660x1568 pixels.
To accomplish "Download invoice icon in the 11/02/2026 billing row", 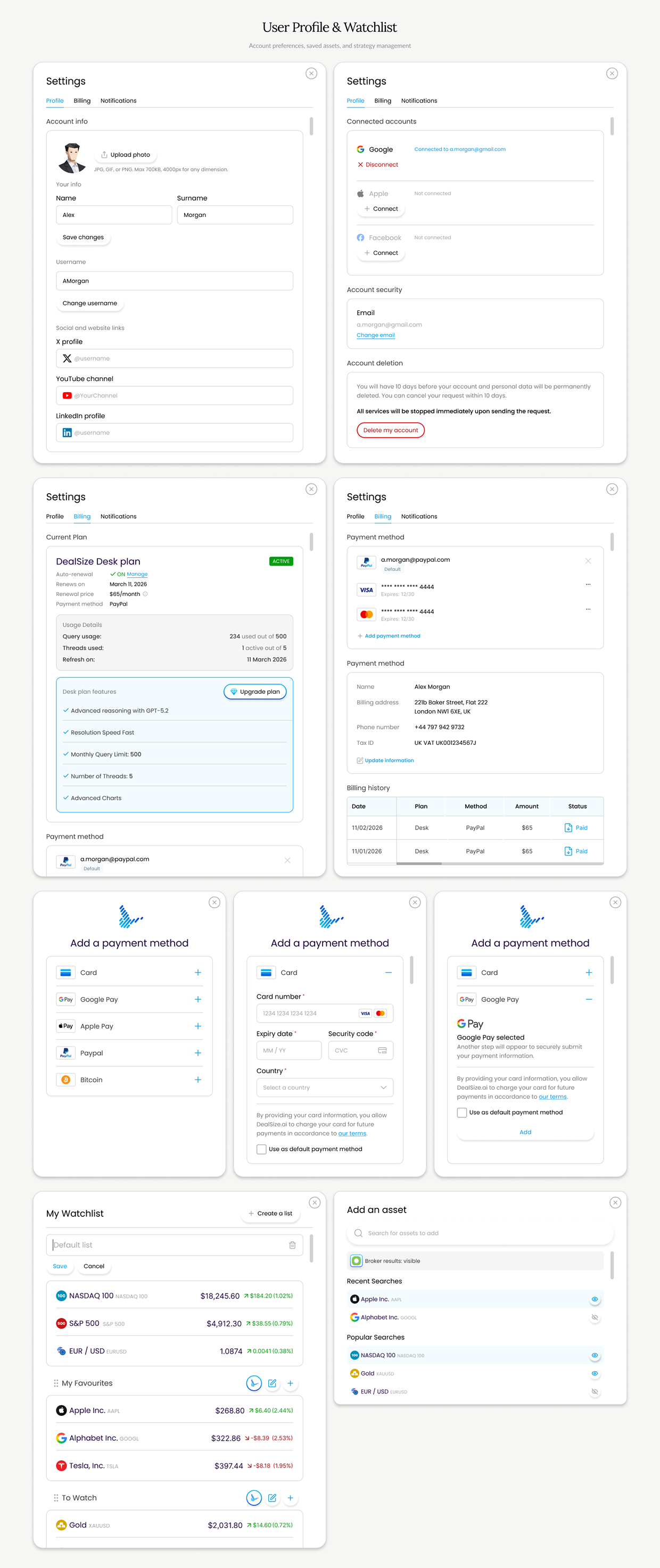I will coord(568,827).
